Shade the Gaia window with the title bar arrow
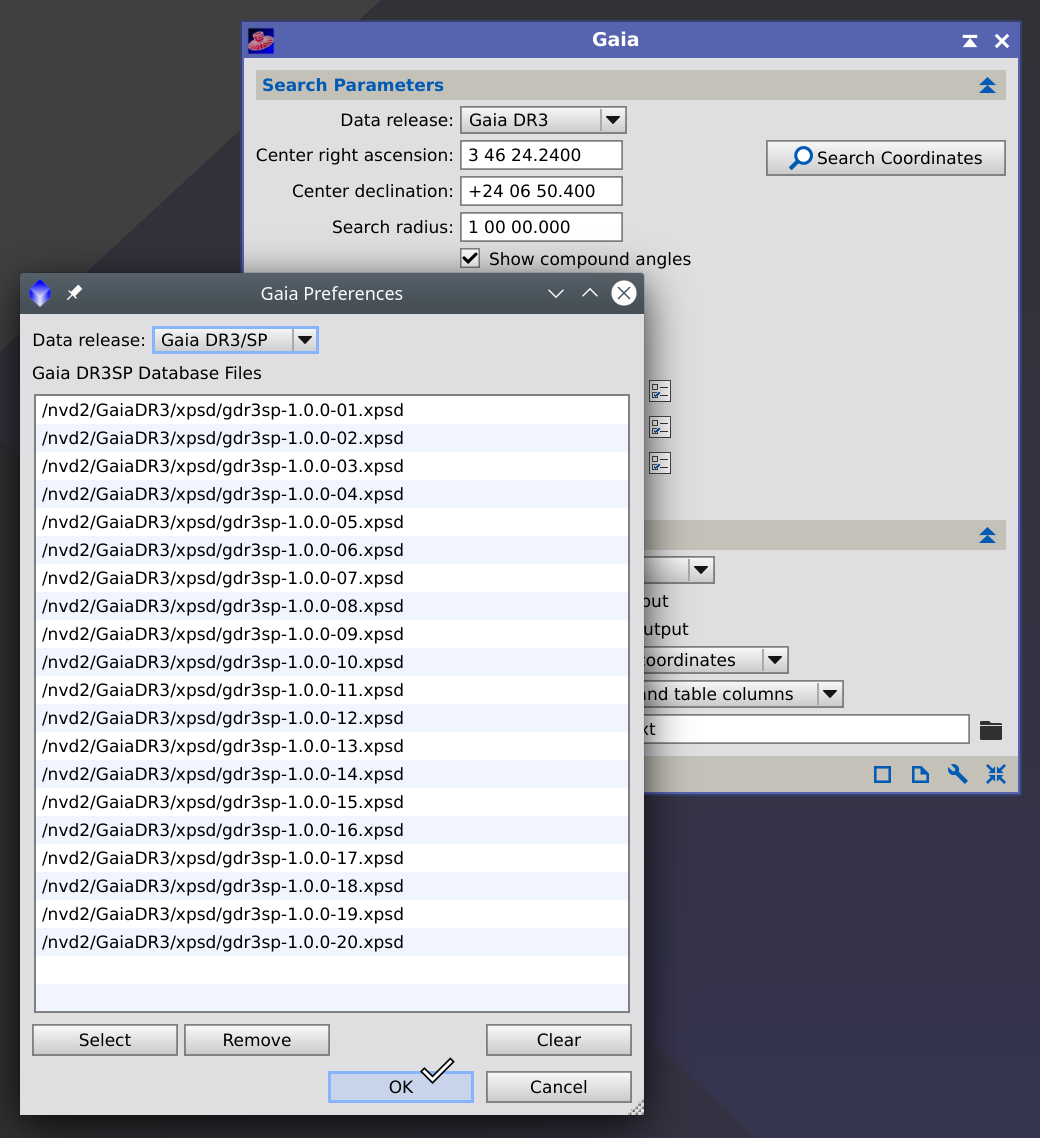The height and width of the screenshot is (1138, 1040). [x=970, y=41]
